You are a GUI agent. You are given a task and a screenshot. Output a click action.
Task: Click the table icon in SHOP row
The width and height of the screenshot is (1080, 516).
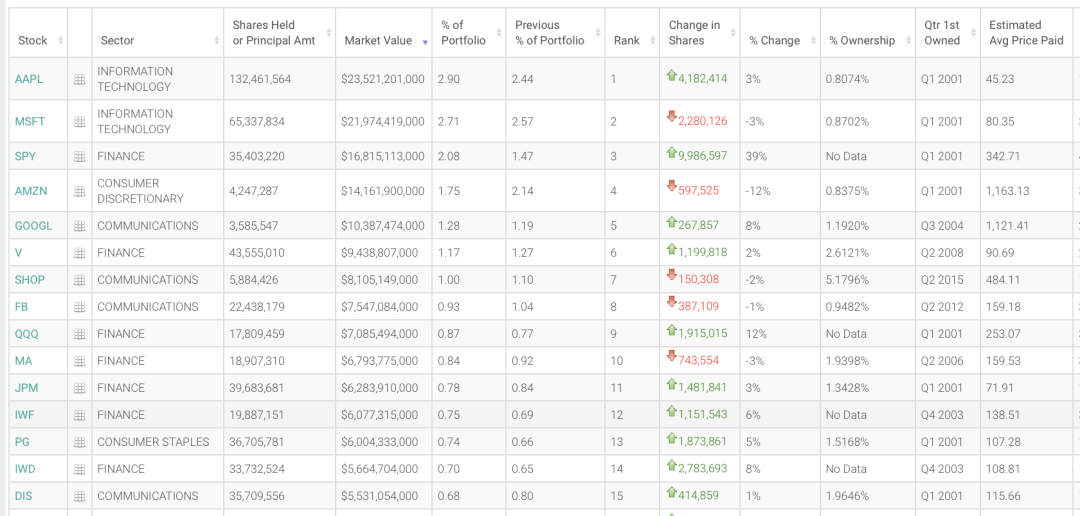(80, 280)
